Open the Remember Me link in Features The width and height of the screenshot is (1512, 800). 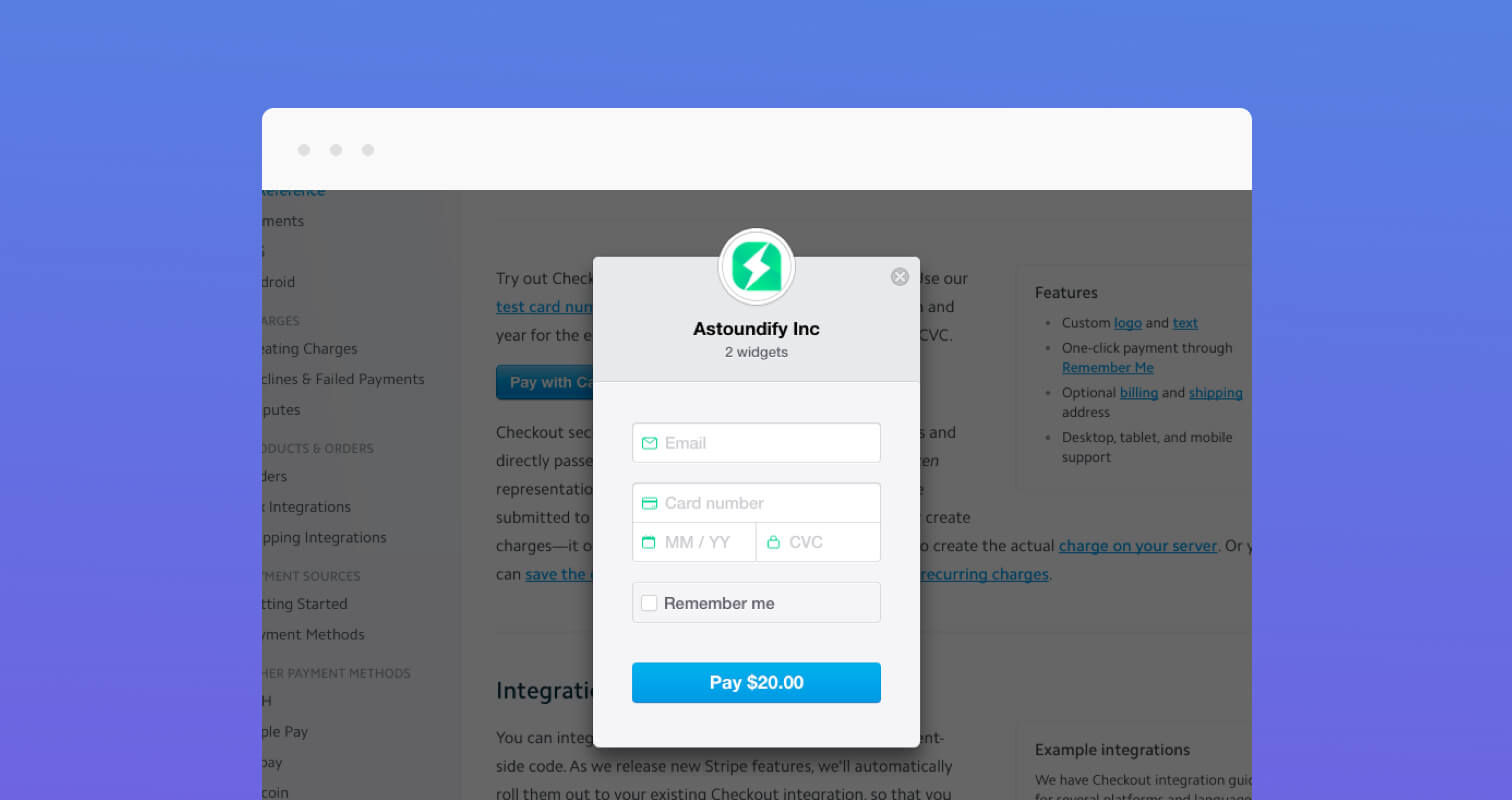[x=1107, y=368]
